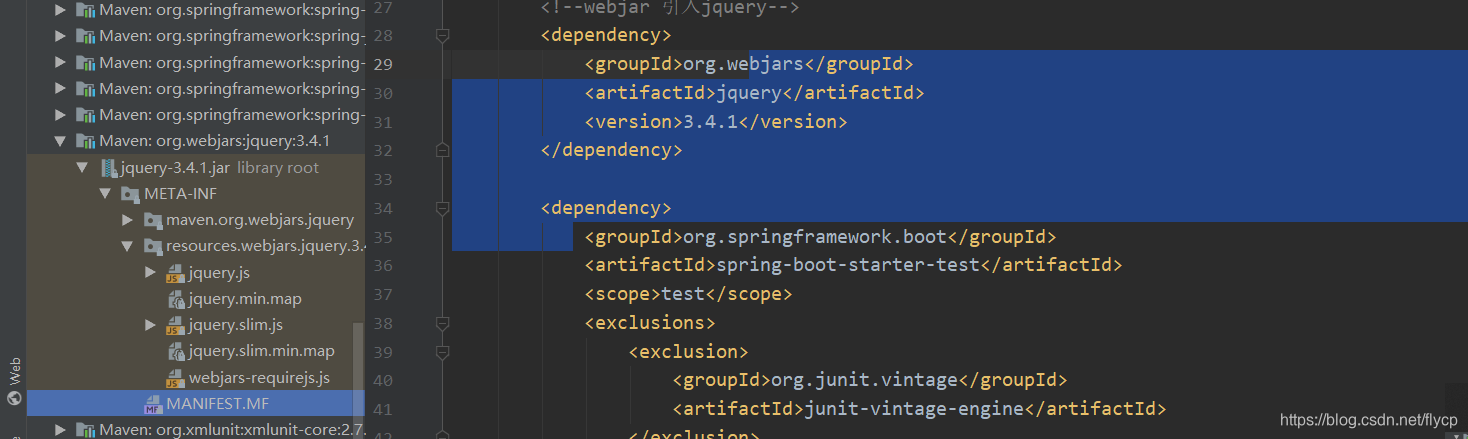
Task: Select Maven: org.xmlunit:xmlunit-core label
Action: 232,430
